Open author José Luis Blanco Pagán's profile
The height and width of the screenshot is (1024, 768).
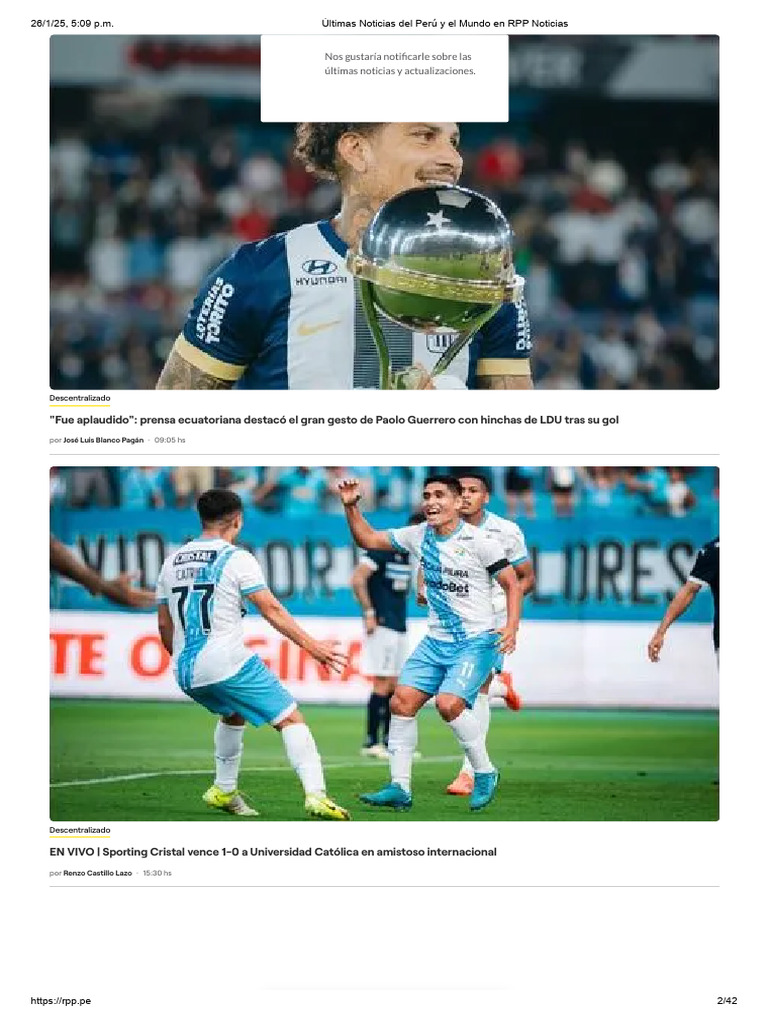pos(103,440)
